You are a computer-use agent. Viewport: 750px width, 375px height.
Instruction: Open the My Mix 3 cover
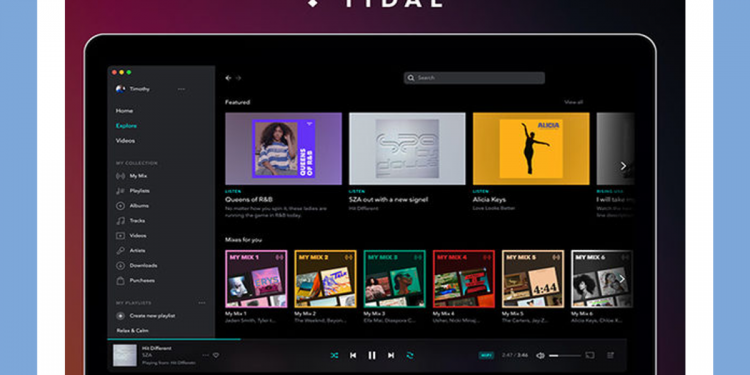click(x=395, y=279)
